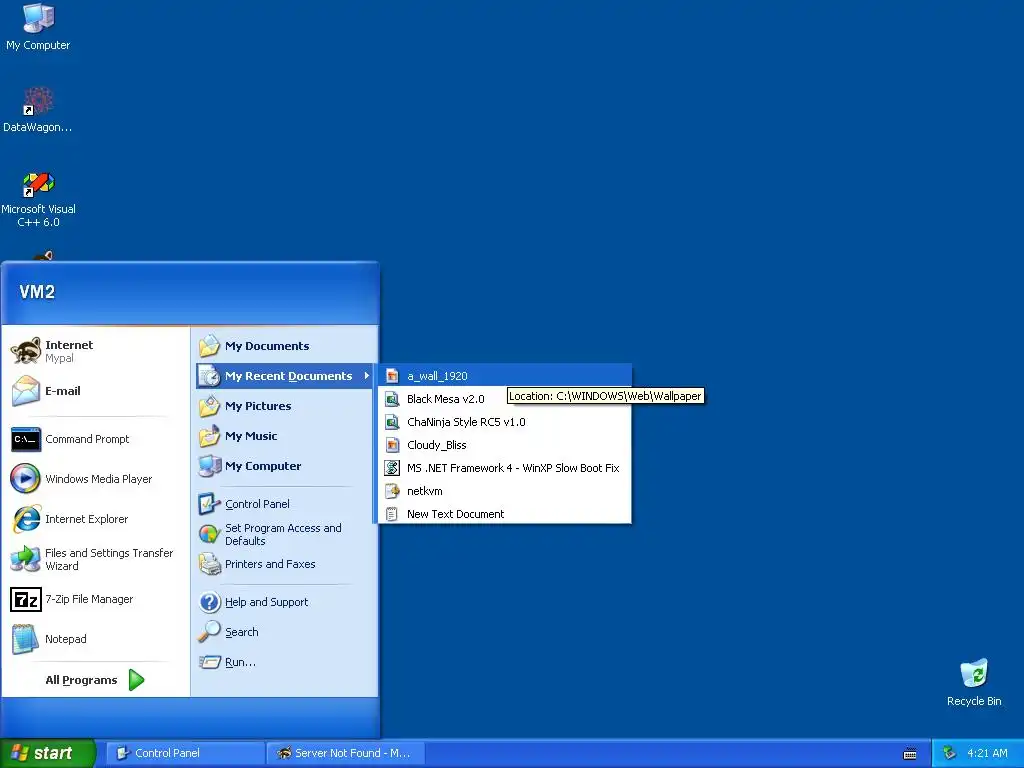This screenshot has height=768, width=1024.
Task: Launch Command Prompt from pinned programs
Action: 95,439
